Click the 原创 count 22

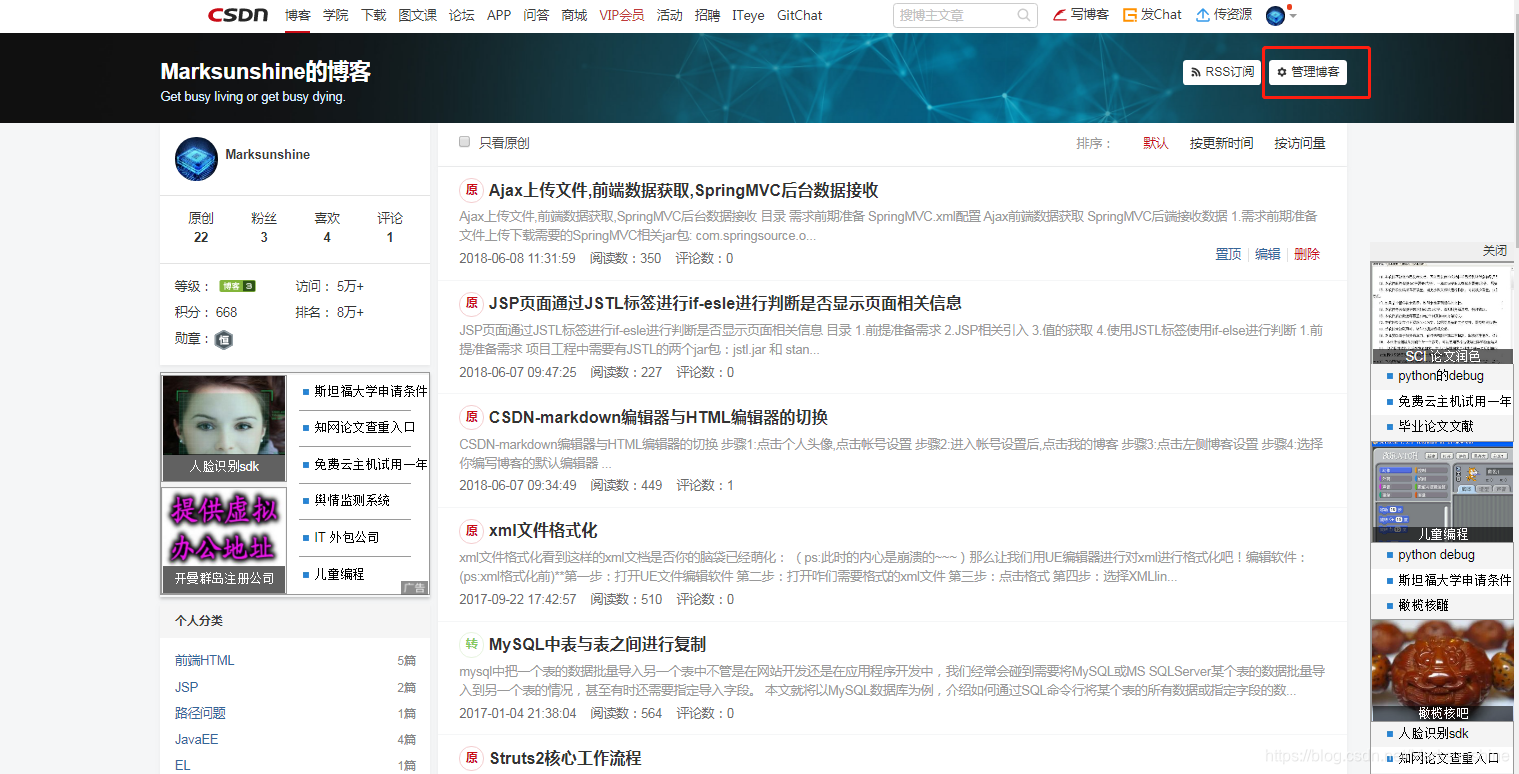(201, 237)
